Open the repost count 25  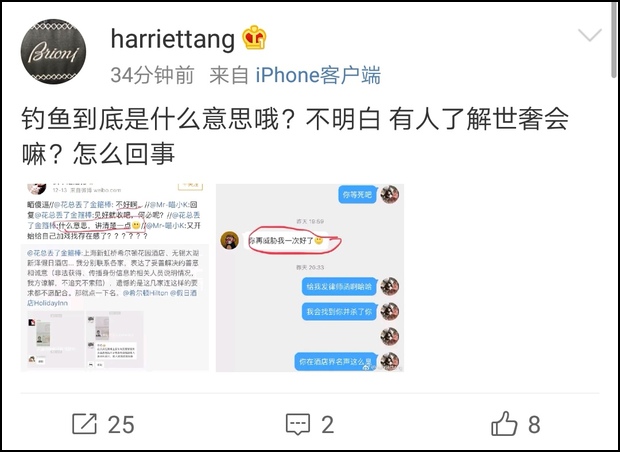point(121,425)
